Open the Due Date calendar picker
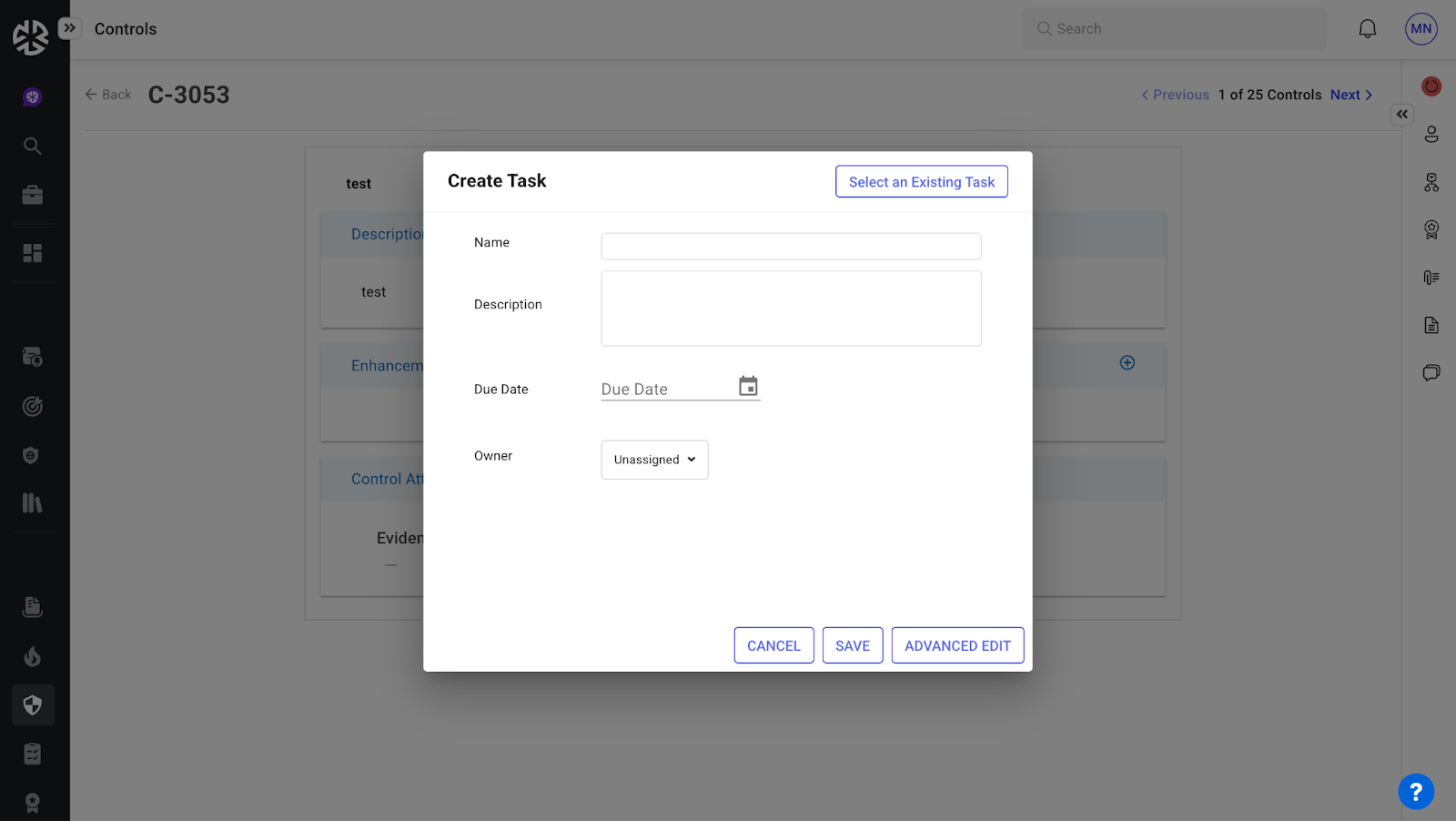The width and height of the screenshot is (1456, 821). click(x=748, y=387)
